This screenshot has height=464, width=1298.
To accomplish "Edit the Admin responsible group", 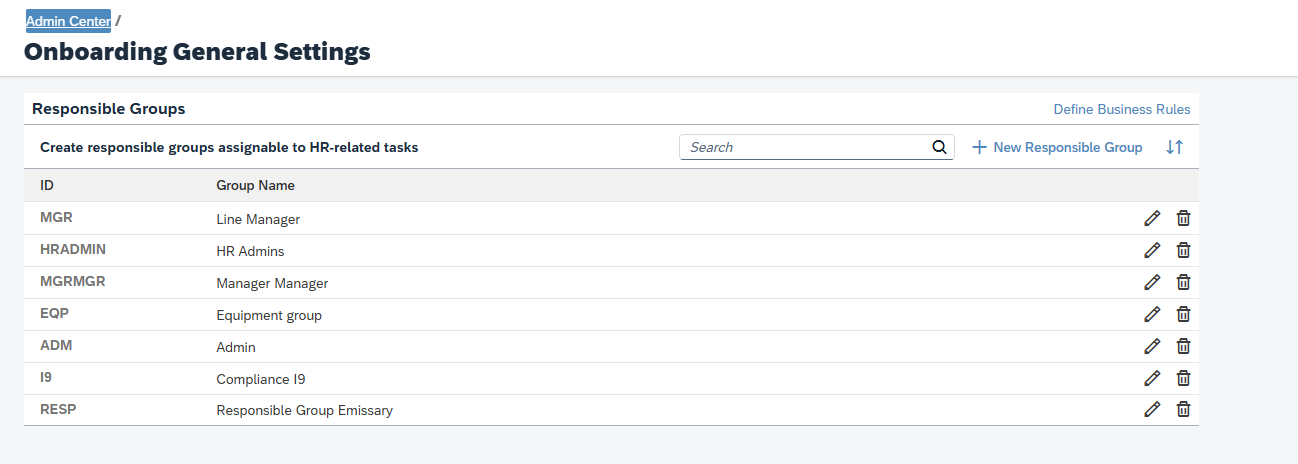I will (x=1152, y=346).
